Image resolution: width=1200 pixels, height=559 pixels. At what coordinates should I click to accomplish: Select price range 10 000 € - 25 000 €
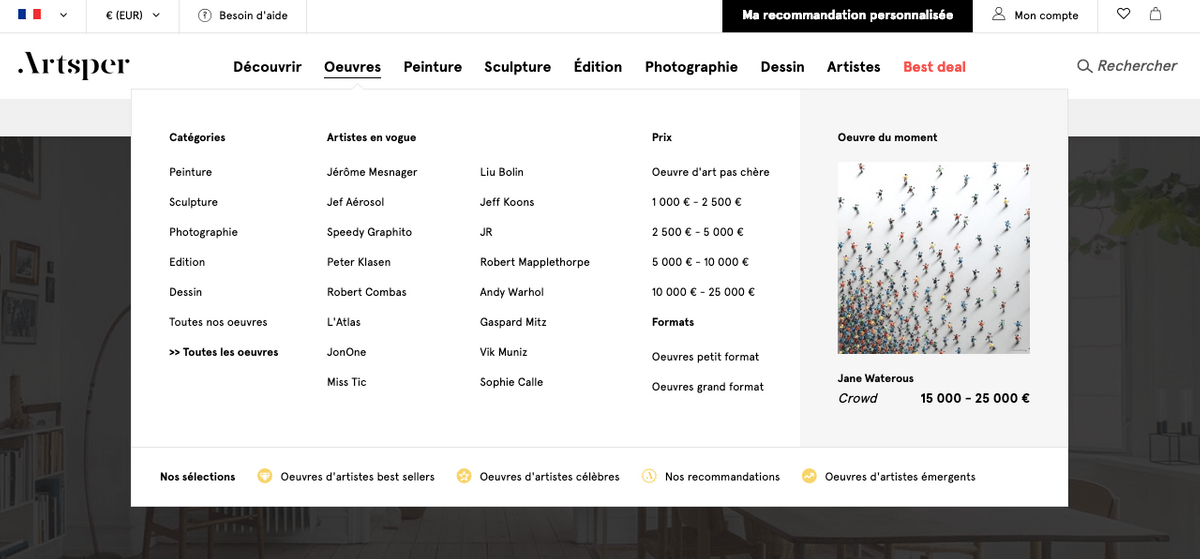pos(703,292)
